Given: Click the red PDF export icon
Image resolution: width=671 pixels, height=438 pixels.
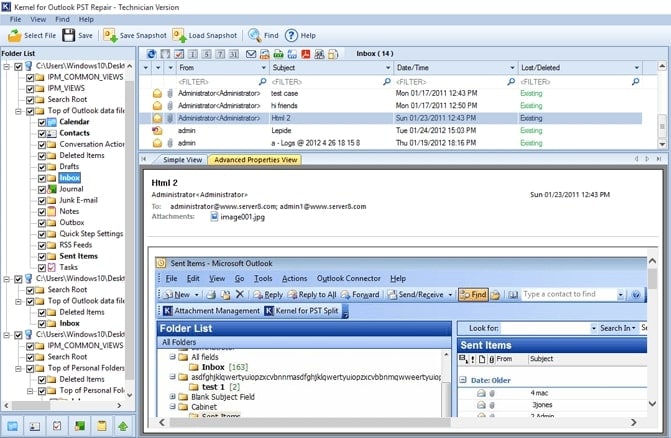Looking at the screenshot, I should pyautogui.click(x=306, y=54).
